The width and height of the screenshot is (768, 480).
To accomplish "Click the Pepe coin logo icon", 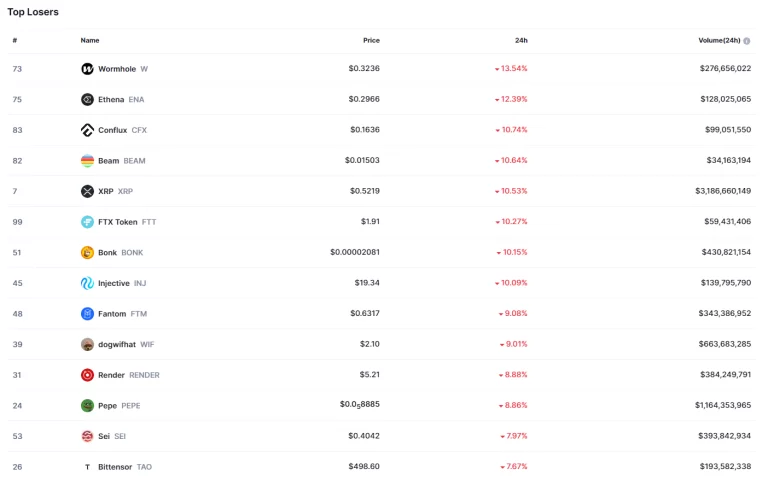I will pos(87,406).
